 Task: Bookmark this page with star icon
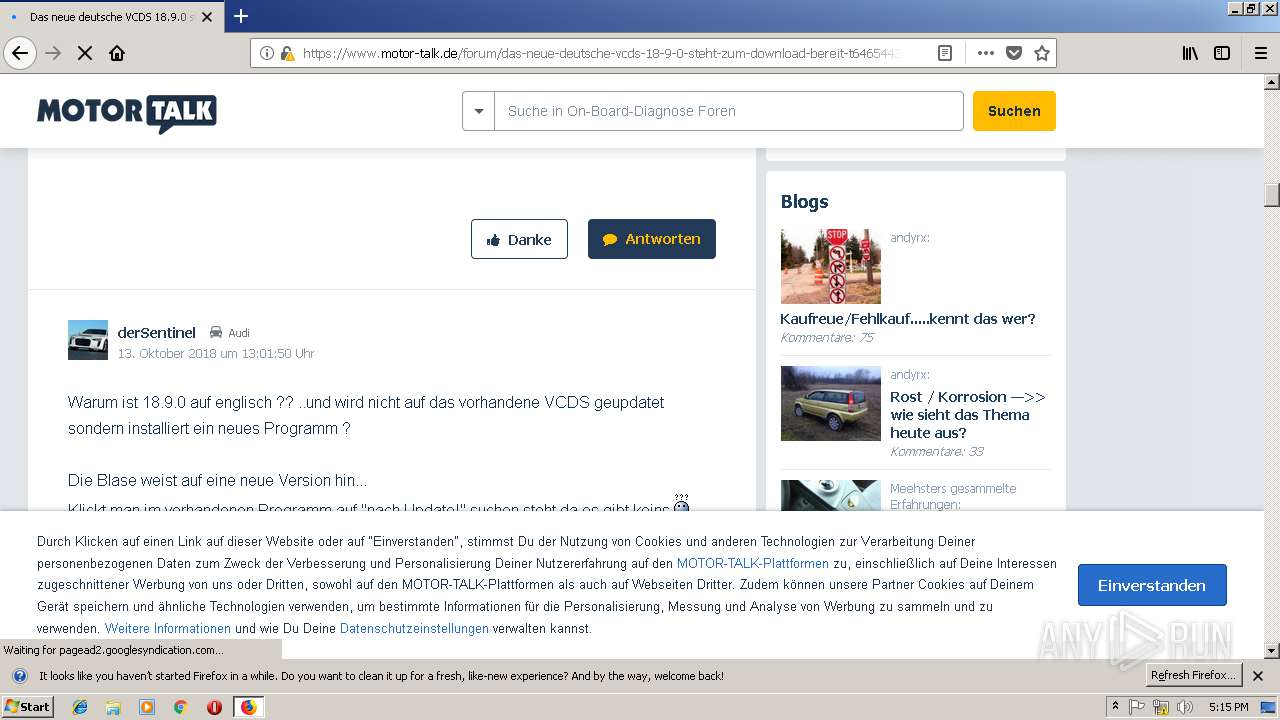[x=1041, y=53]
